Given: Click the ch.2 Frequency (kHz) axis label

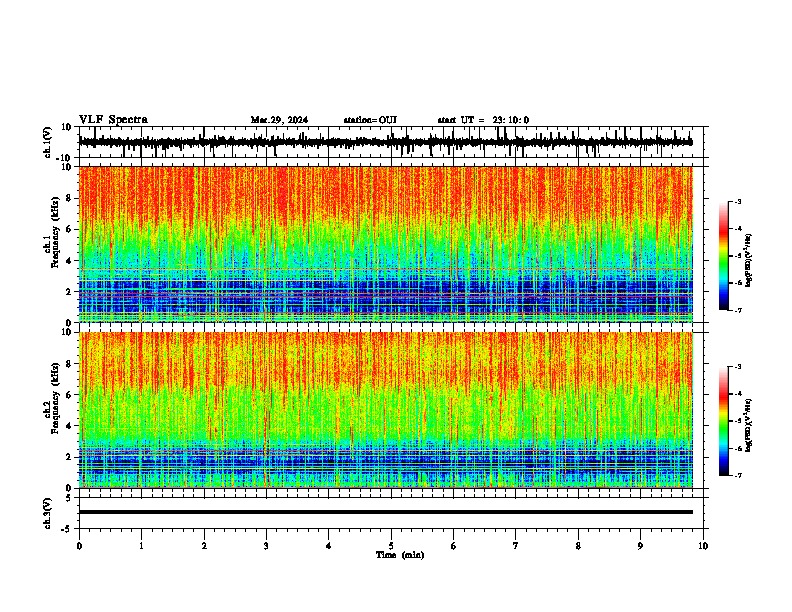Looking at the screenshot, I should click(55, 398).
